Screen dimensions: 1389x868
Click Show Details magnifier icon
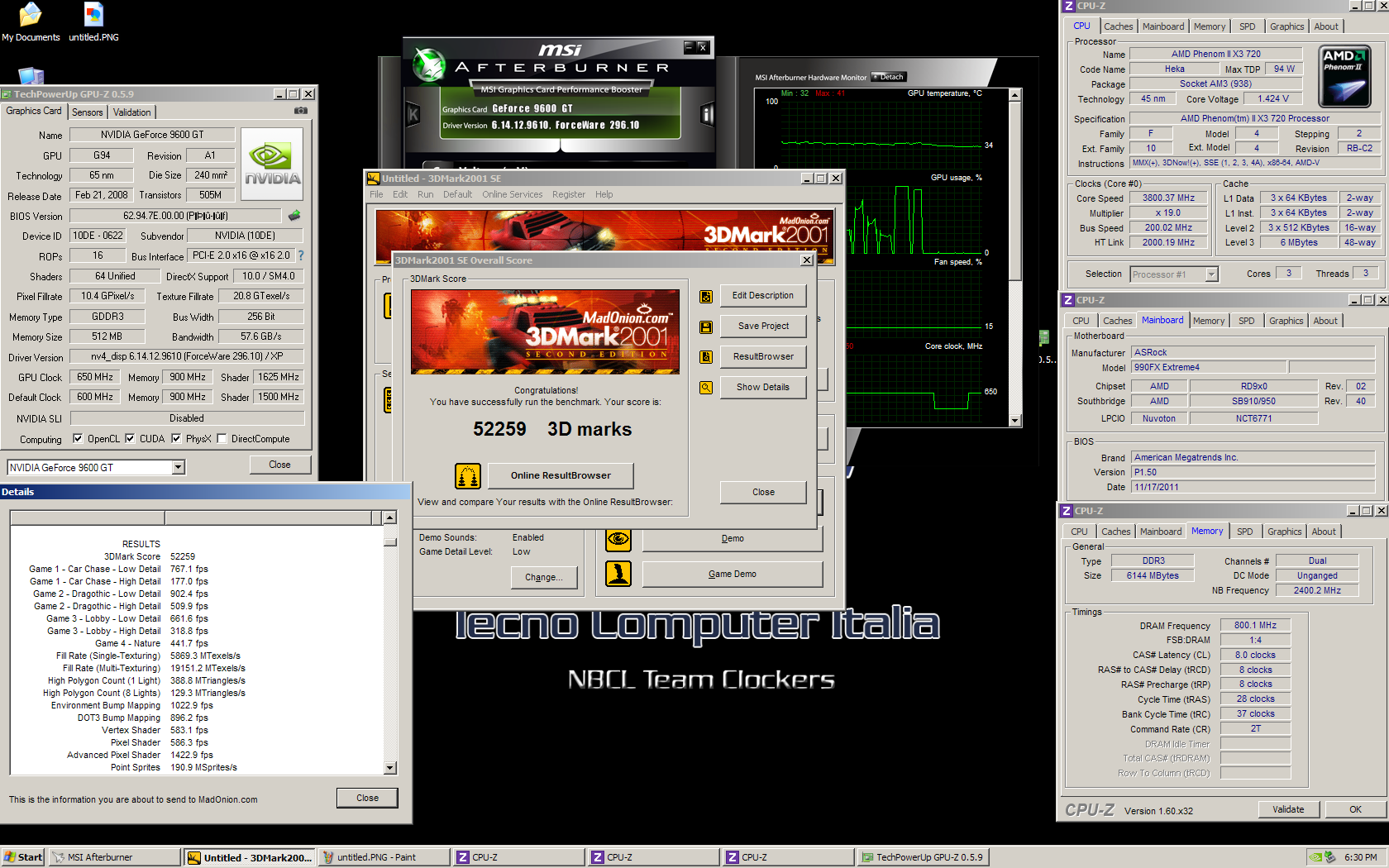[706, 387]
